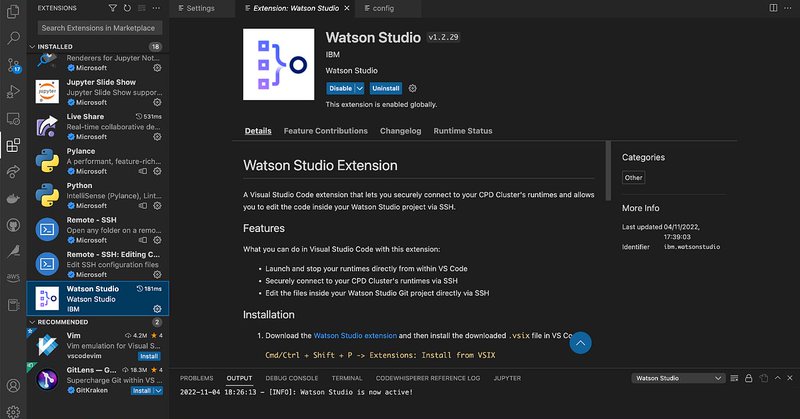Click Search Extensions in Marketplace field
Screen dimensions: 800x419
click(x=100, y=28)
